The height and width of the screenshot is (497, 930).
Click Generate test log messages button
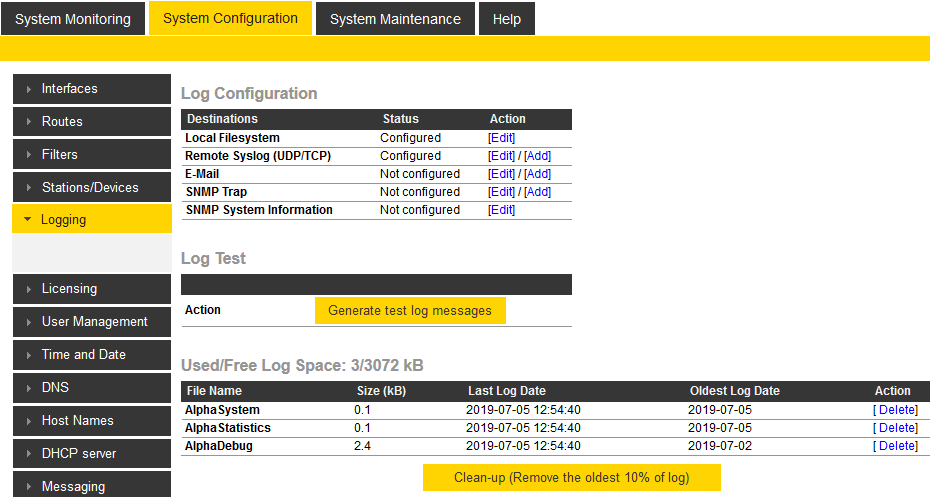tap(410, 311)
